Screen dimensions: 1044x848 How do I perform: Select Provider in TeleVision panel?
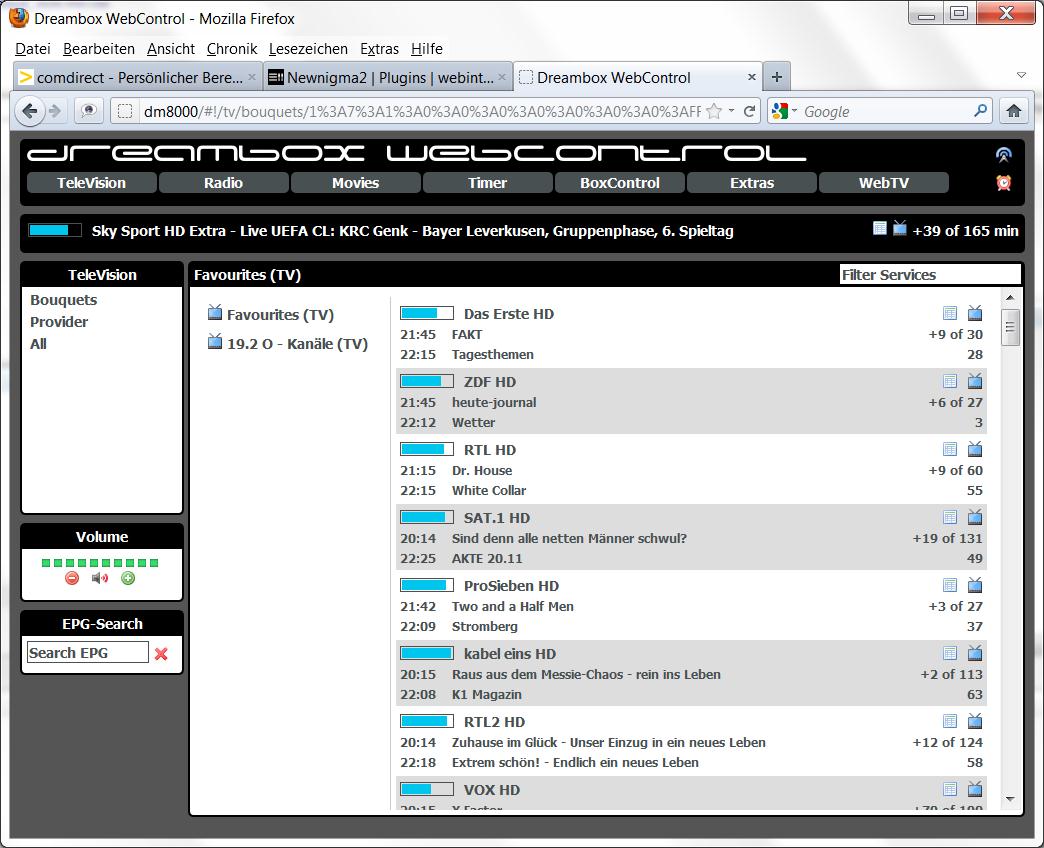(59, 321)
